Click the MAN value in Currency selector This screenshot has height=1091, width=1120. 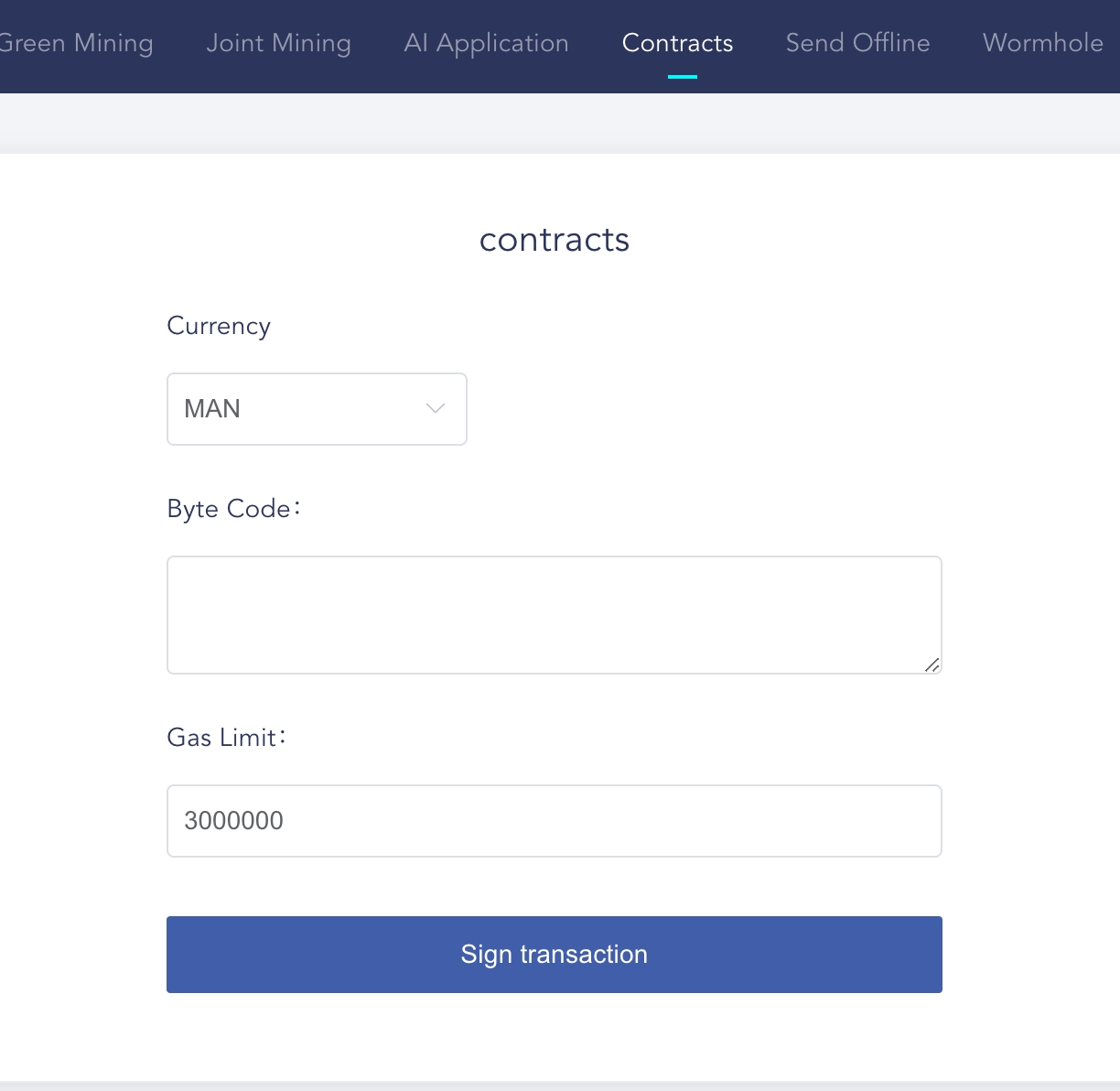[x=212, y=408]
